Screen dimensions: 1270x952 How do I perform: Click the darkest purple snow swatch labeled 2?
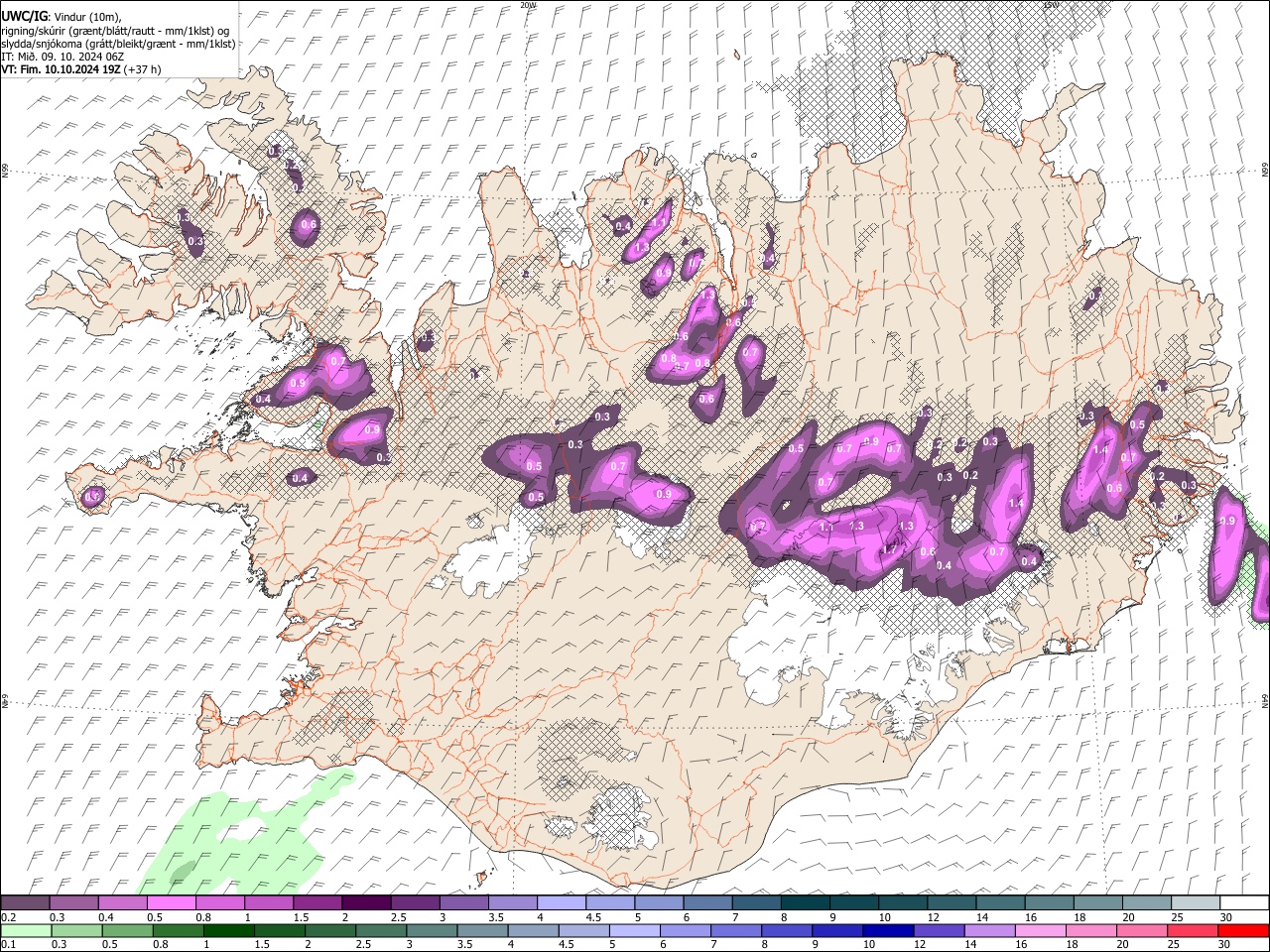pos(366,902)
